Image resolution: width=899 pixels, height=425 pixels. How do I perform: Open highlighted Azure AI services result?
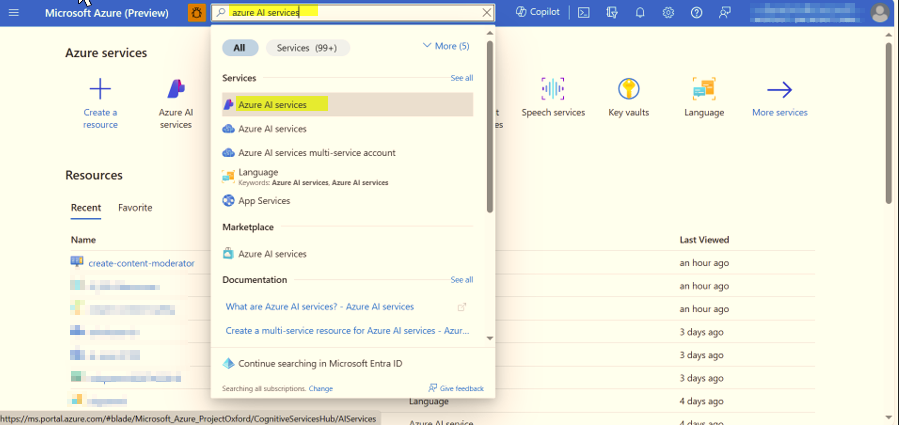tap(347, 104)
